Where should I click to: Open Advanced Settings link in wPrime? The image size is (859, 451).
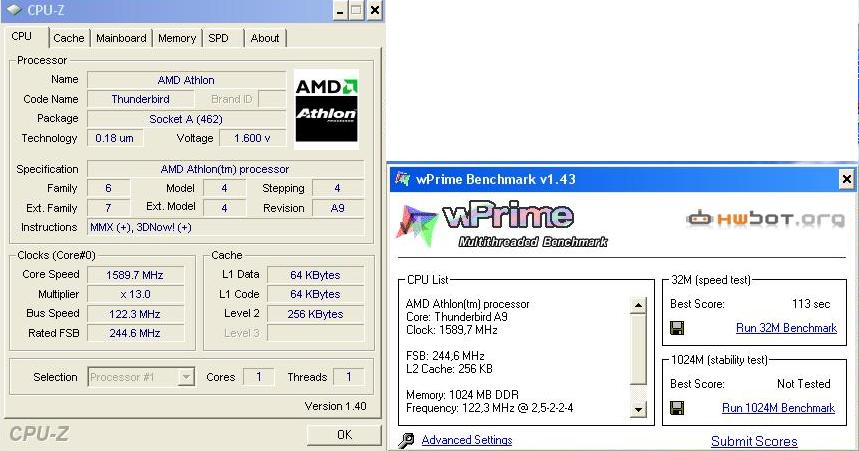(467, 440)
